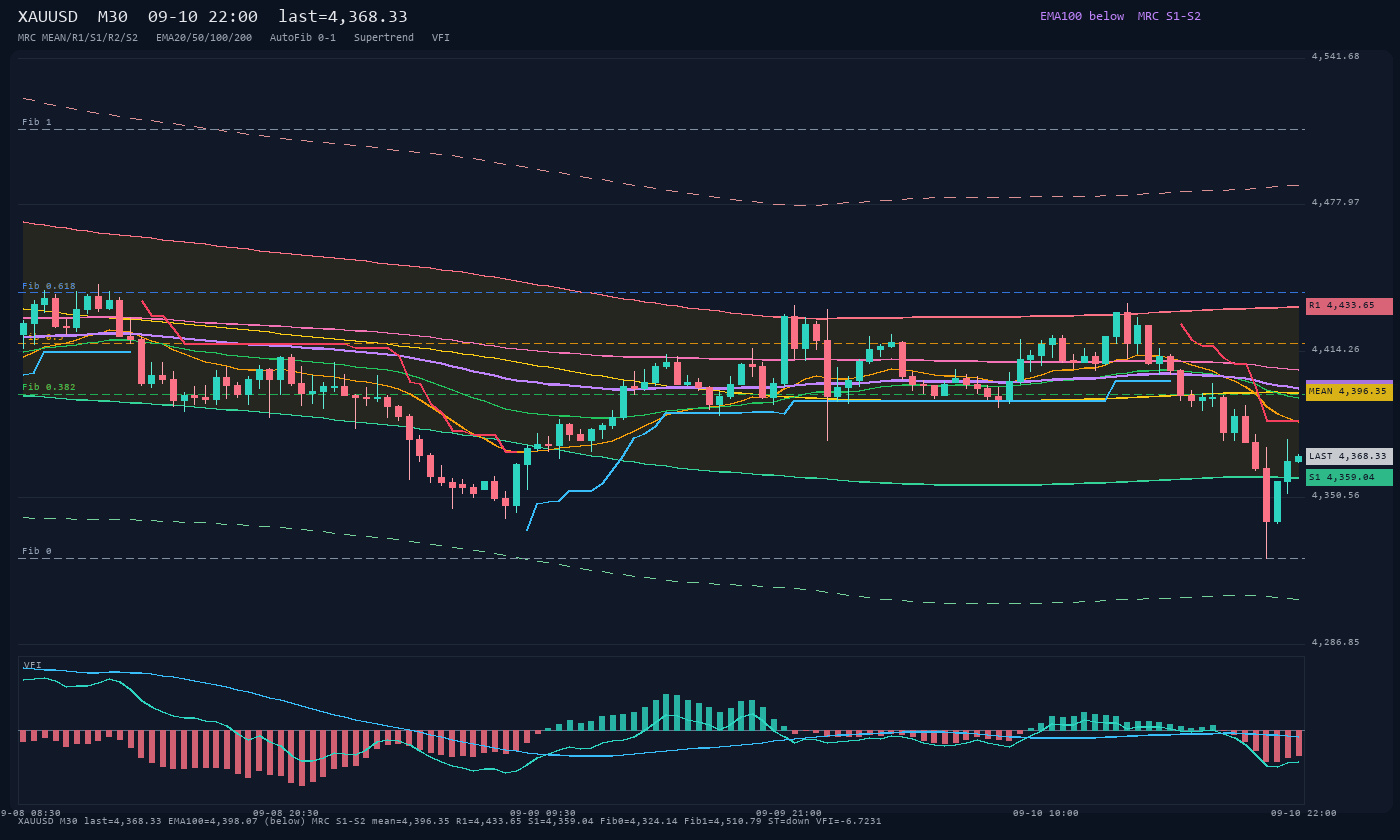1400x840 pixels.
Task: Click the 4,541.68 price axis label
Action: click(1336, 56)
